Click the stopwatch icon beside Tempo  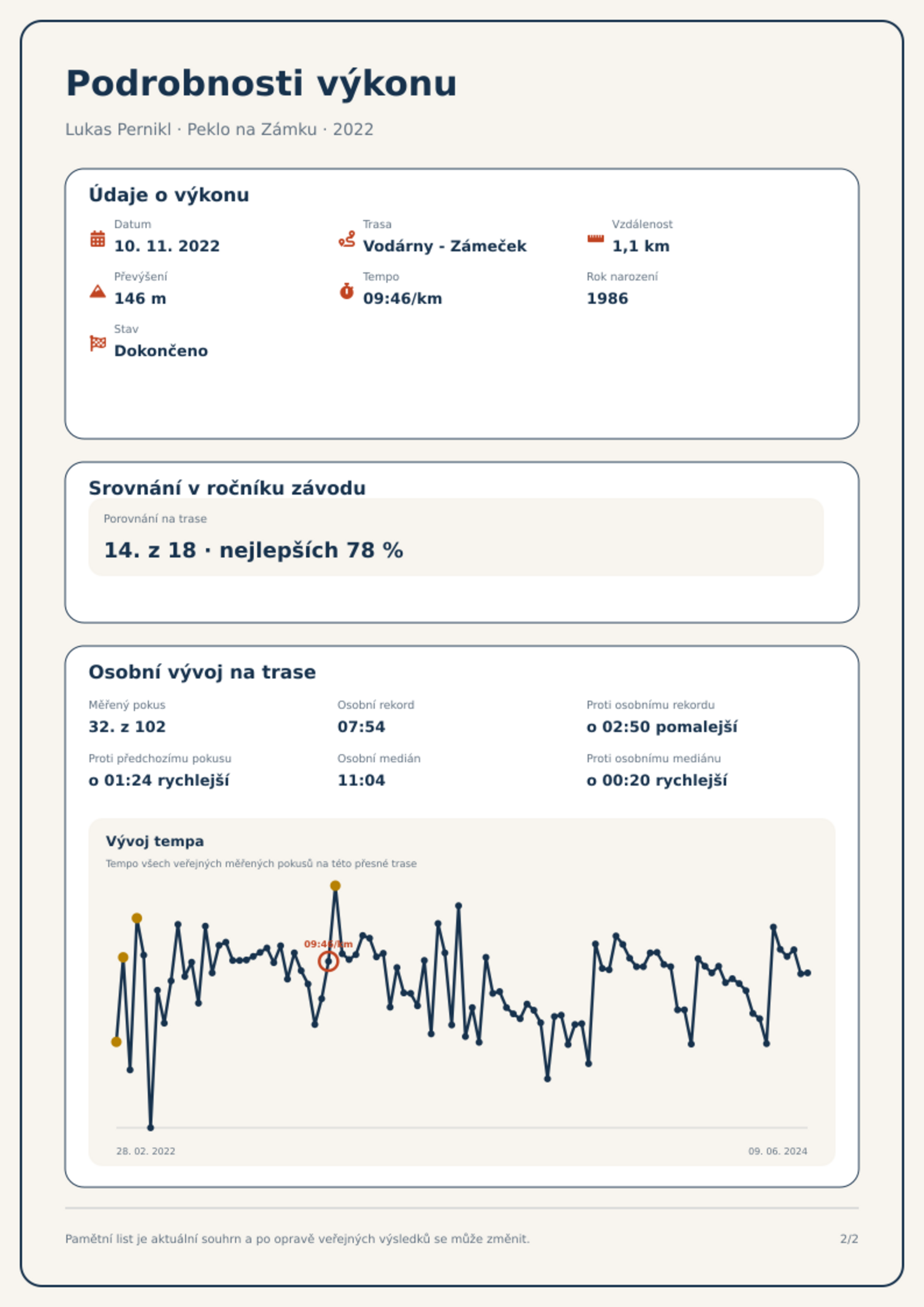(x=347, y=291)
